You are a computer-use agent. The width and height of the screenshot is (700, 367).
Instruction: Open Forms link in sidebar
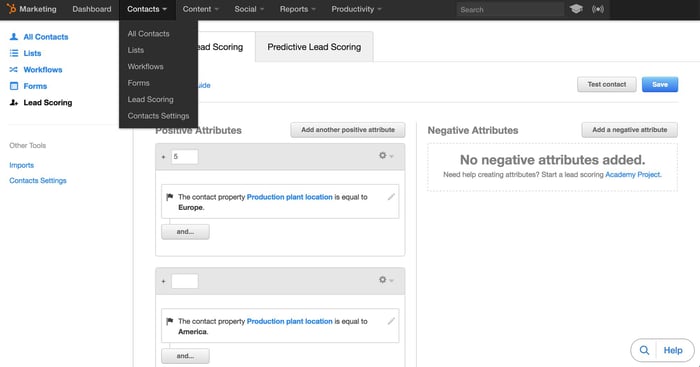coord(35,86)
